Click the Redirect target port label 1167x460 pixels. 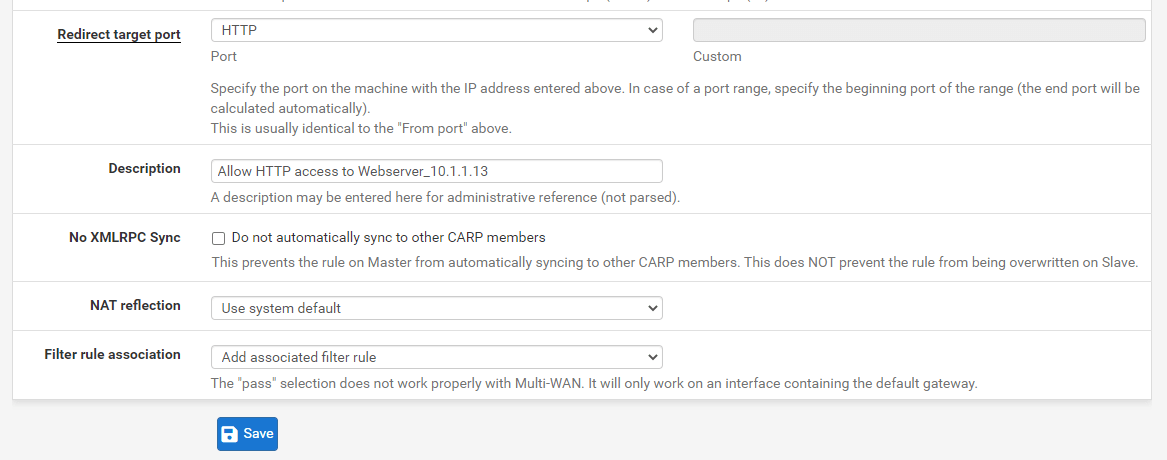[119, 34]
